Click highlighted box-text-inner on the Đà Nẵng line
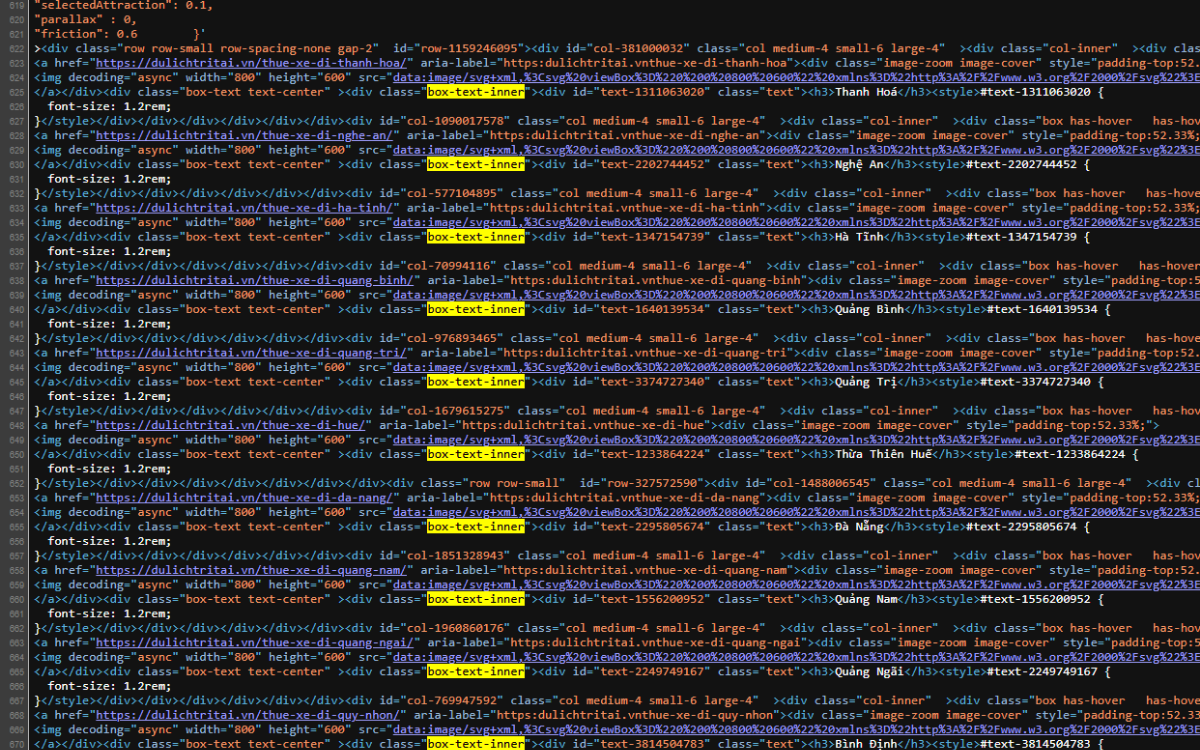This screenshot has height=750, width=1200. pyautogui.click(x=476, y=527)
